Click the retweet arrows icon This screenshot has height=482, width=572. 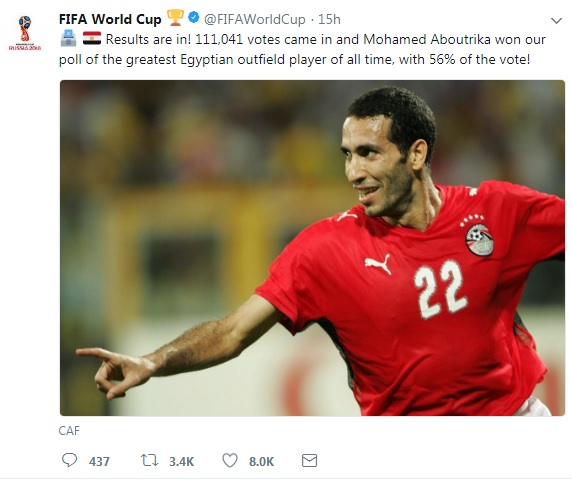point(150,460)
